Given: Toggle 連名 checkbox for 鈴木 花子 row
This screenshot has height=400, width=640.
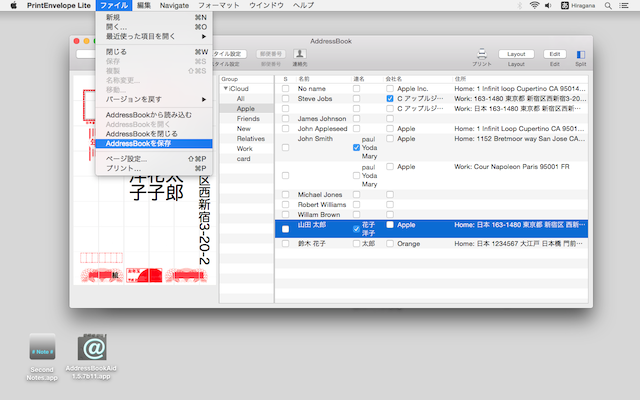Looking at the screenshot, I should pyautogui.click(x=356, y=244).
